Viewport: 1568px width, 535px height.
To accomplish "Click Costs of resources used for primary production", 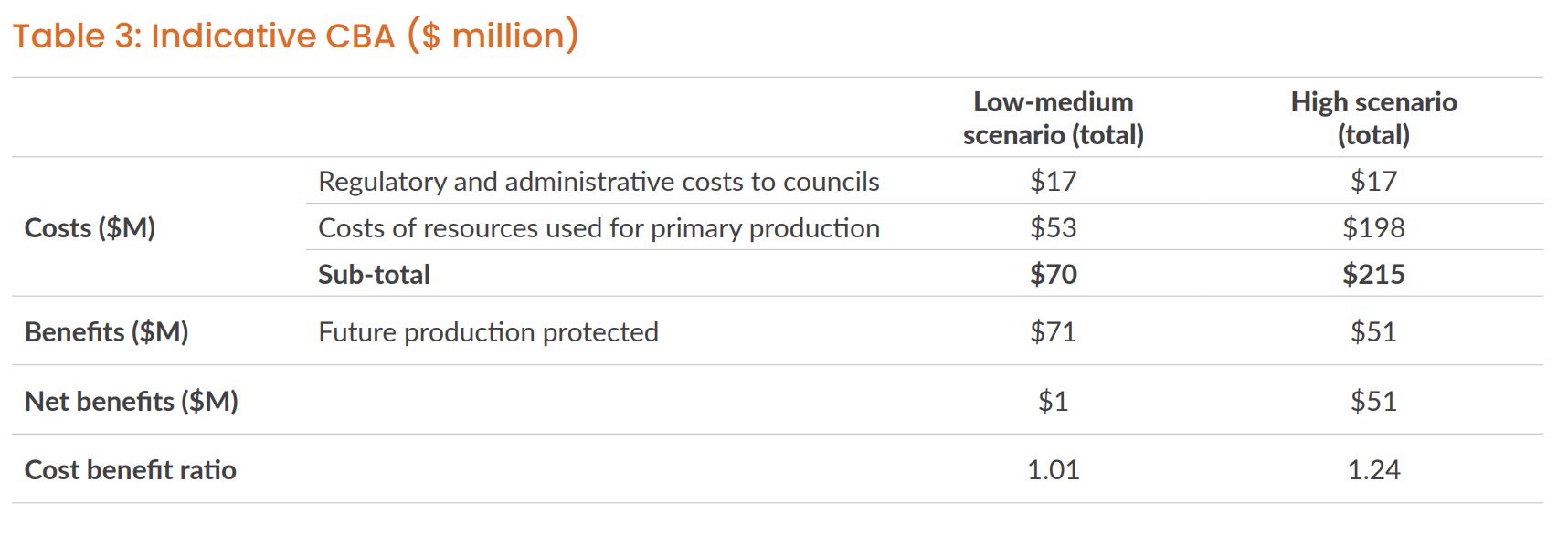I will 599,228.
